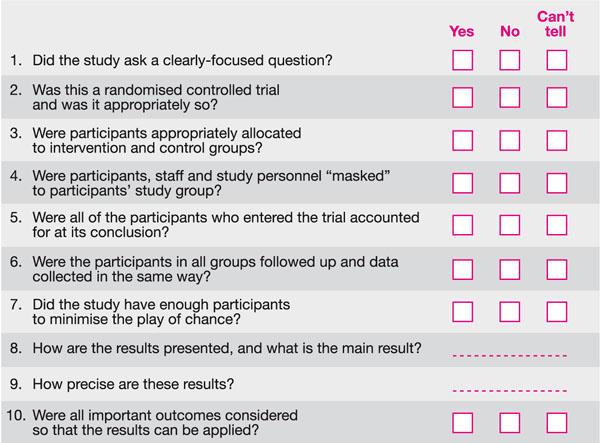Select Yes for all participants accounted for

point(462,225)
